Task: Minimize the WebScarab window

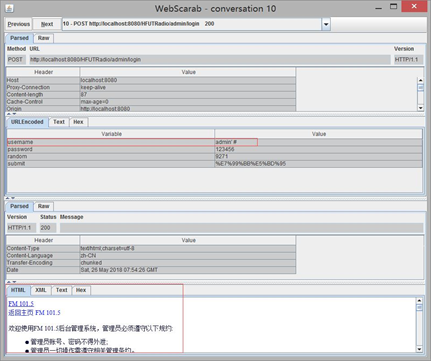Action: (x=379, y=7)
